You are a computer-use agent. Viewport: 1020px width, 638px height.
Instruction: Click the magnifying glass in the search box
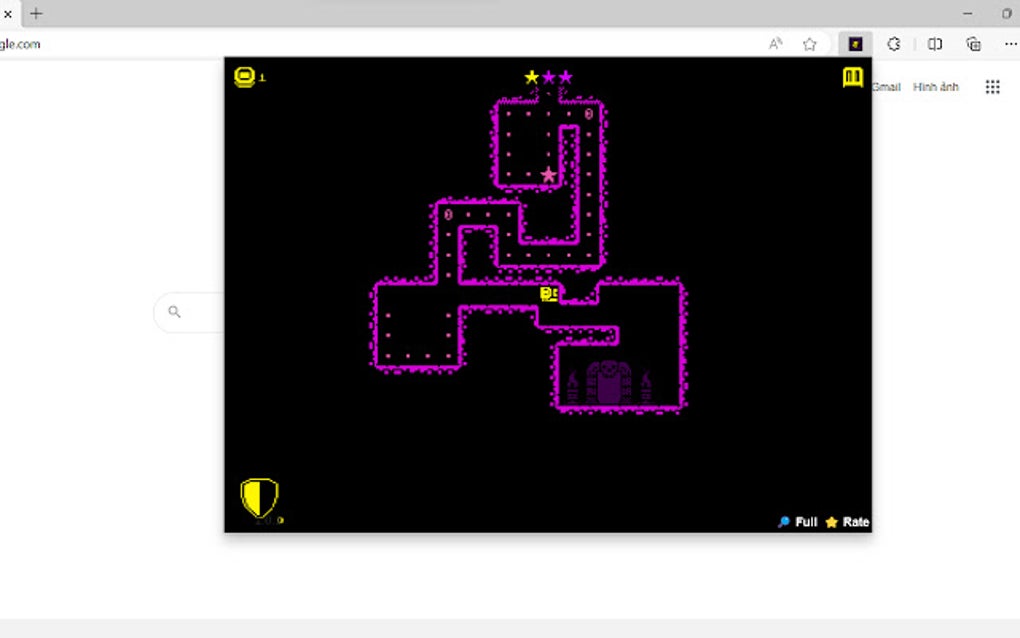(x=175, y=311)
